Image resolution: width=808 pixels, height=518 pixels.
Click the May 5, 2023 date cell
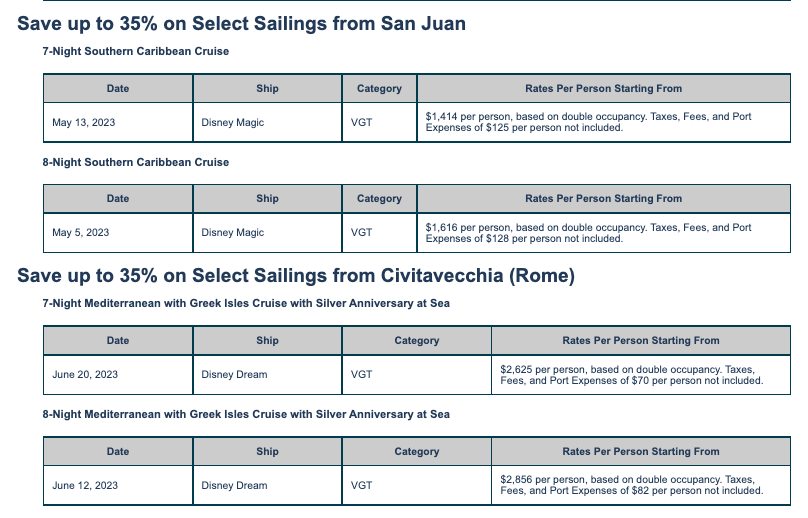coord(80,232)
